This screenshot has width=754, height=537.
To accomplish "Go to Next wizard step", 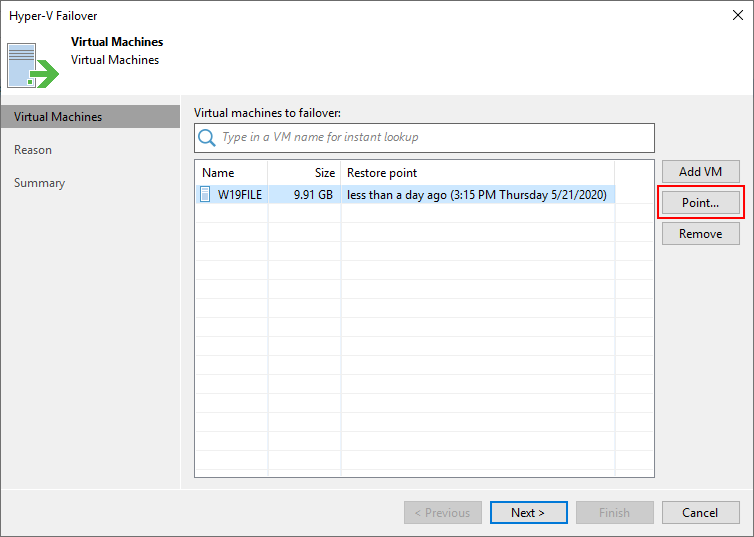I will point(528,512).
